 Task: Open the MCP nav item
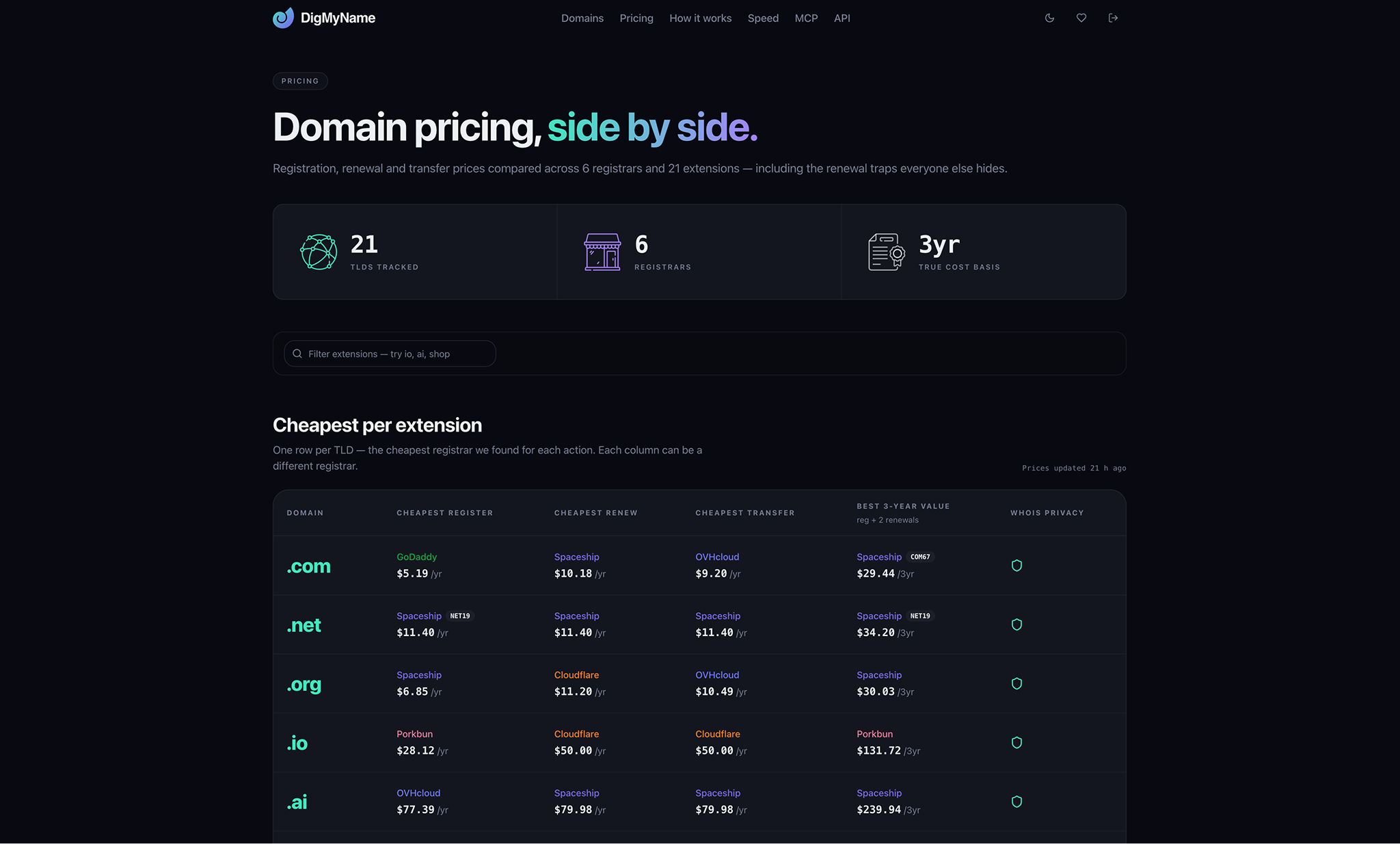(x=806, y=18)
